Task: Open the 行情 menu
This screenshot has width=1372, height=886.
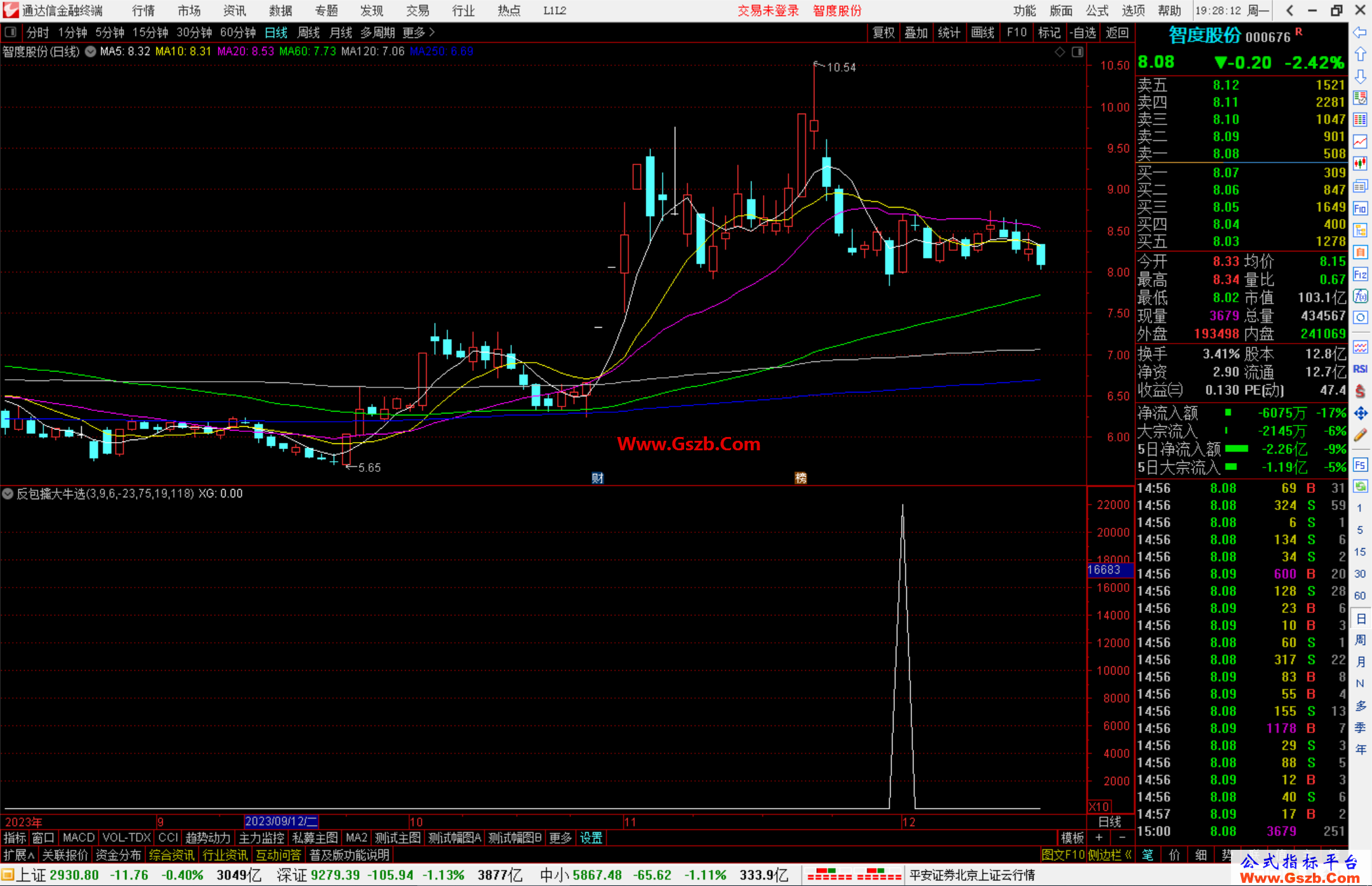Action: (144, 11)
